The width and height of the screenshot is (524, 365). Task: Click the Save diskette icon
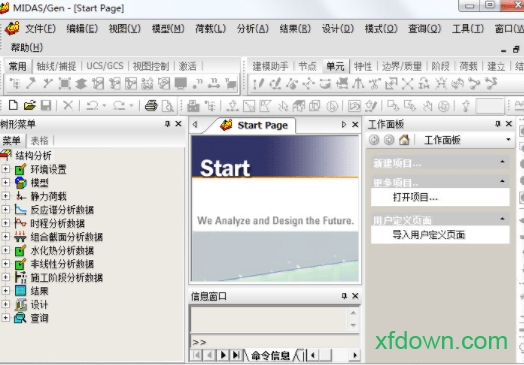[x=46, y=106]
